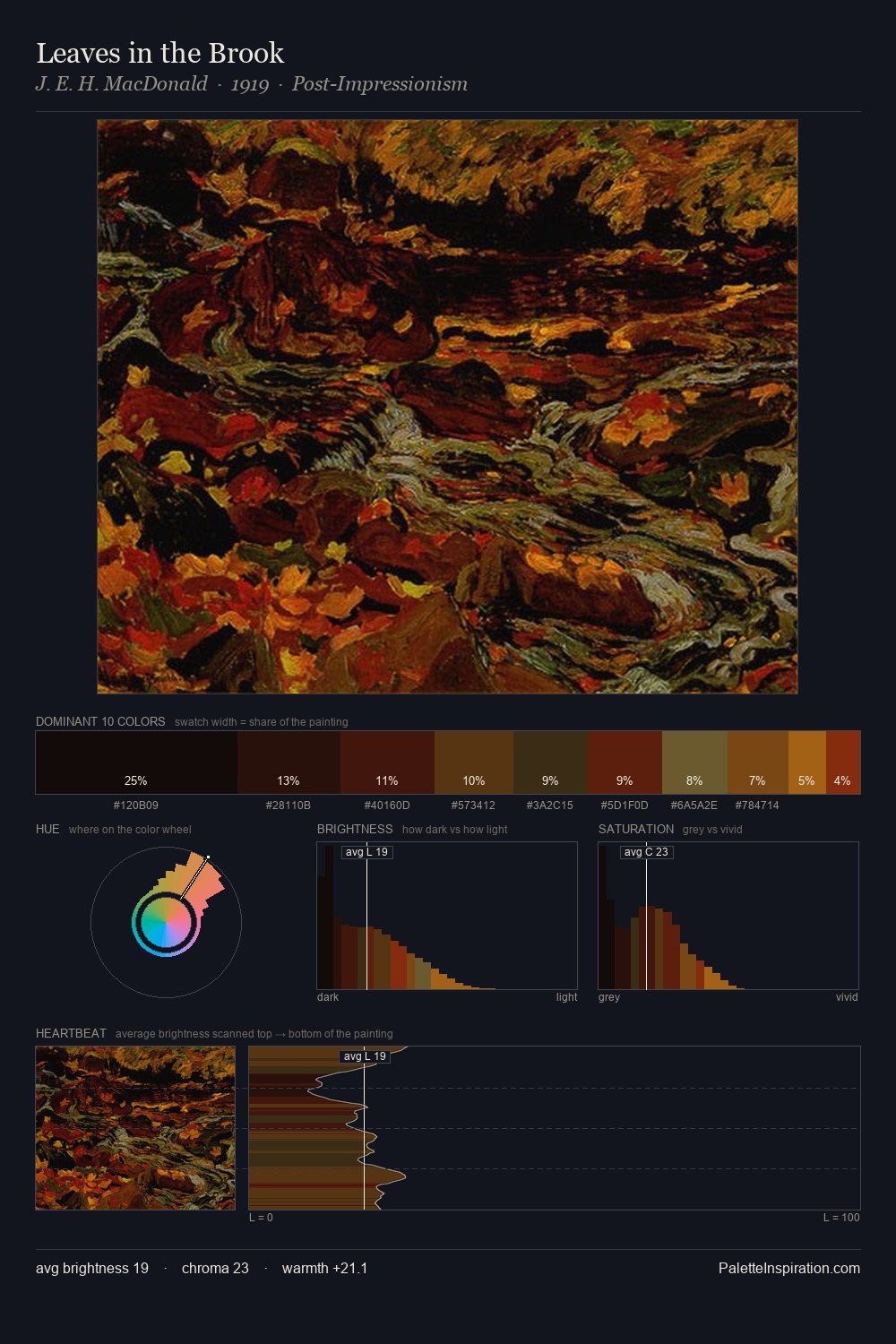Click the 'light' axis label

566,997
